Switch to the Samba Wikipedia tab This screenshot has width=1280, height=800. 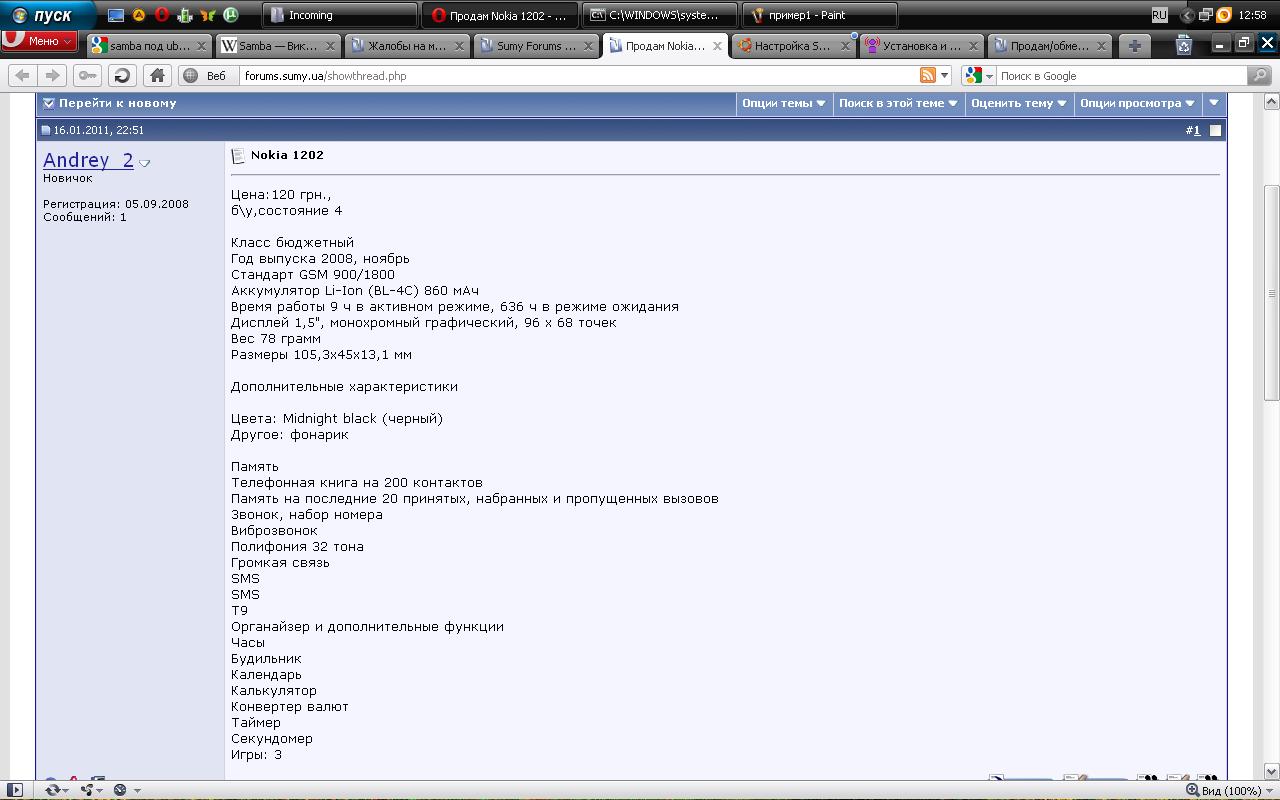(272, 46)
